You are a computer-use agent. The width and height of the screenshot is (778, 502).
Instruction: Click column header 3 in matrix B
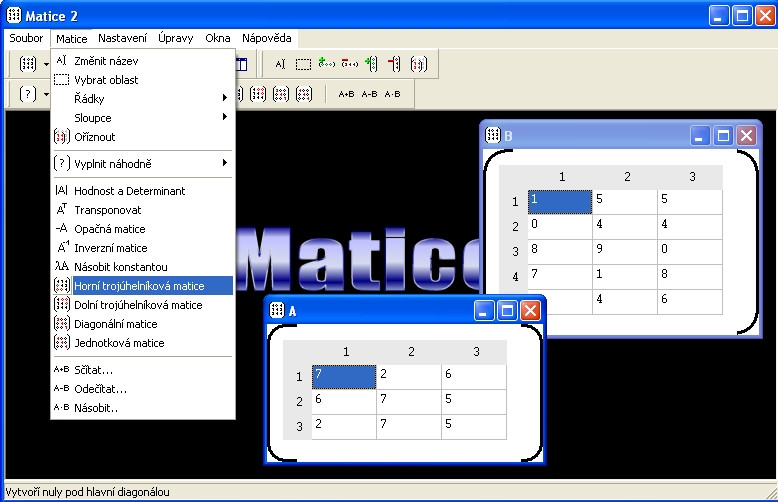(692, 177)
